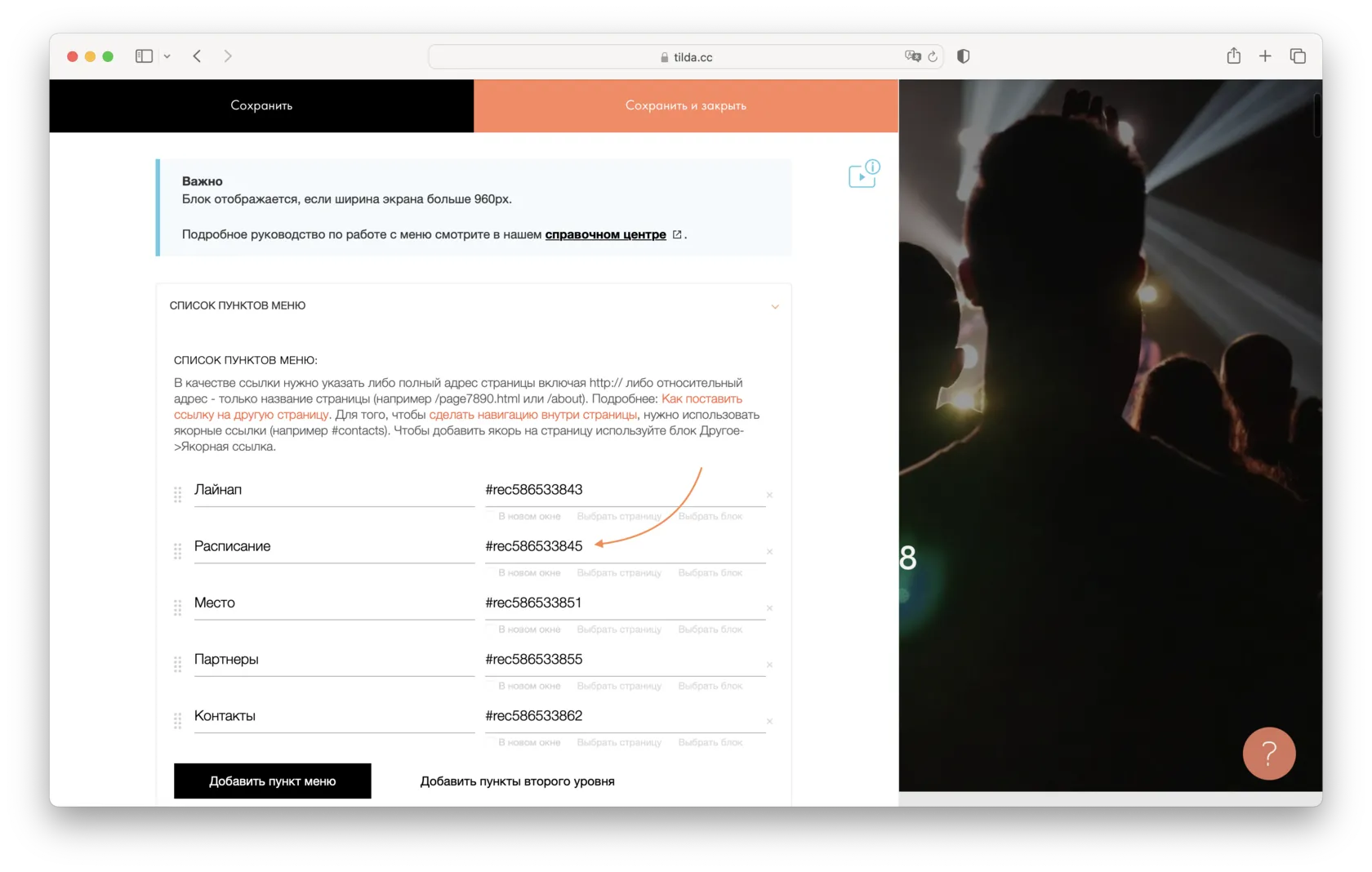This screenshot has width=1372, height=872.
Task: Click Добавить пункты второго уровня
Action: [518, 781]
